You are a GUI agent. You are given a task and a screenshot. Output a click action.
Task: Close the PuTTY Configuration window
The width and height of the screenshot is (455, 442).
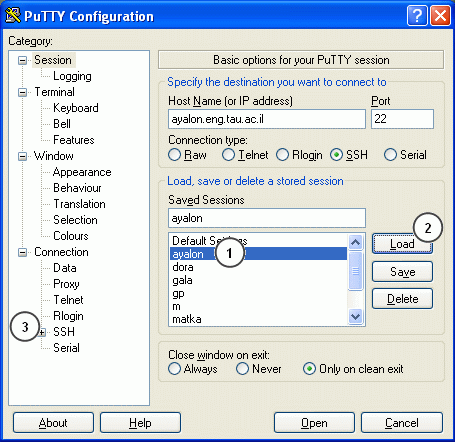pos(440,16)
